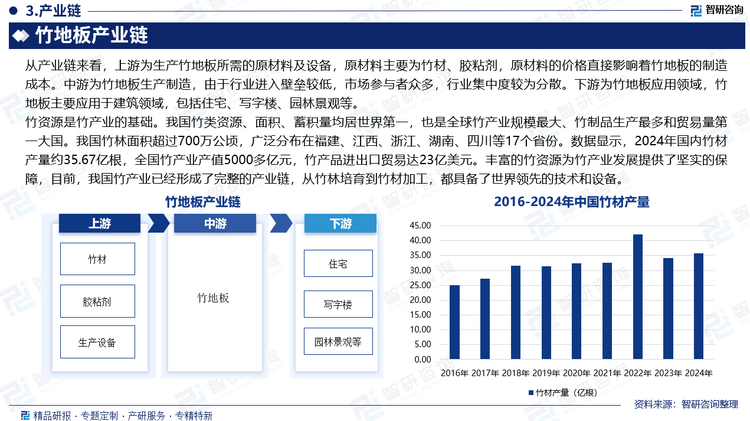Click the 2019年 bar in the chart
The height and width of the screenshot is (421, 750).
point(546,312)
